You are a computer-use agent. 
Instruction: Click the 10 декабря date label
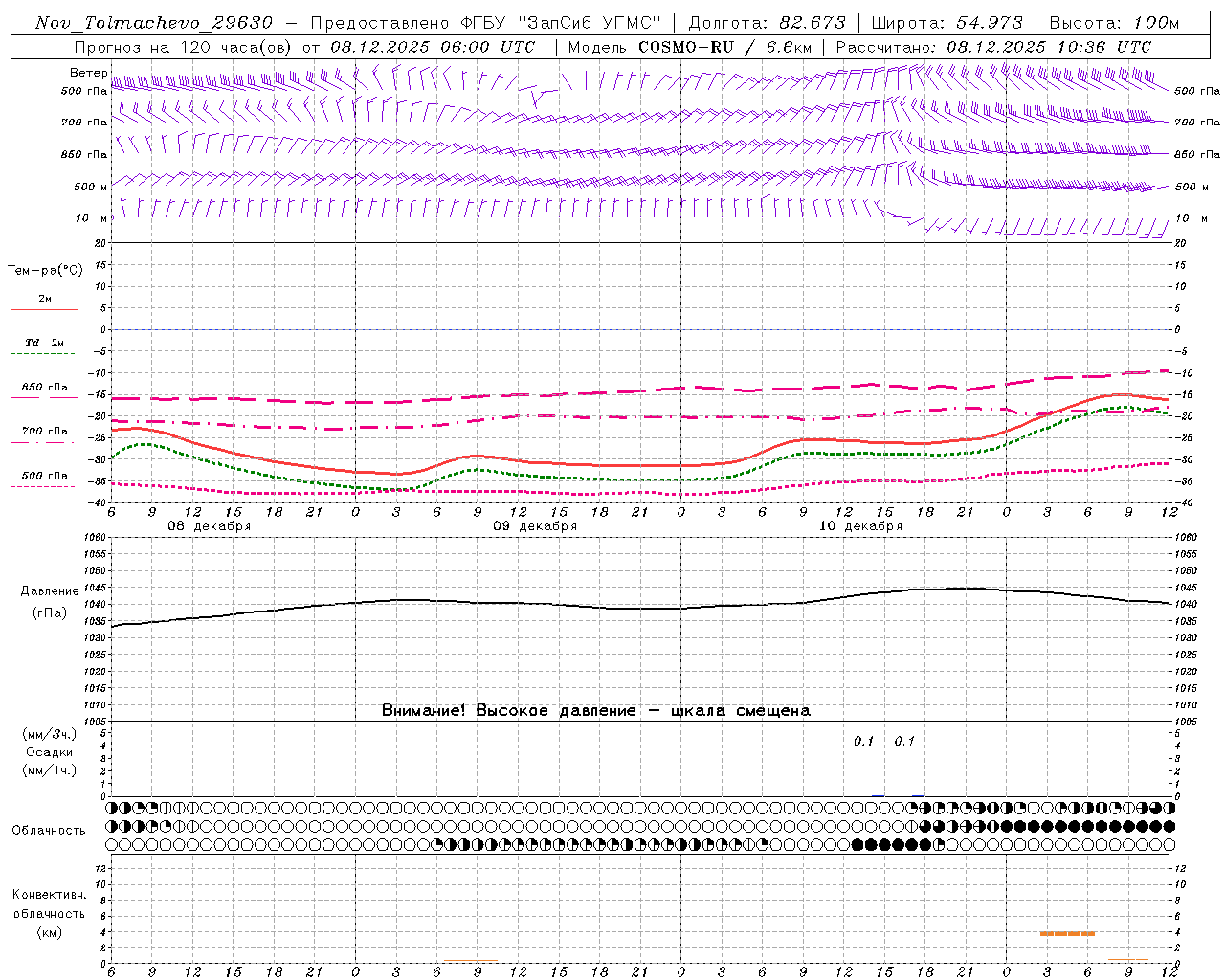click(860, 526)
